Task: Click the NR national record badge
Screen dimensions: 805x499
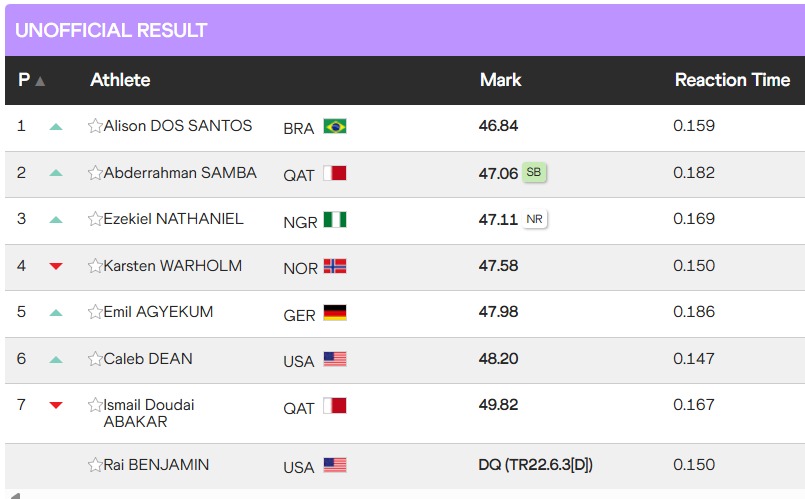Action: click(x=534, y=219)
